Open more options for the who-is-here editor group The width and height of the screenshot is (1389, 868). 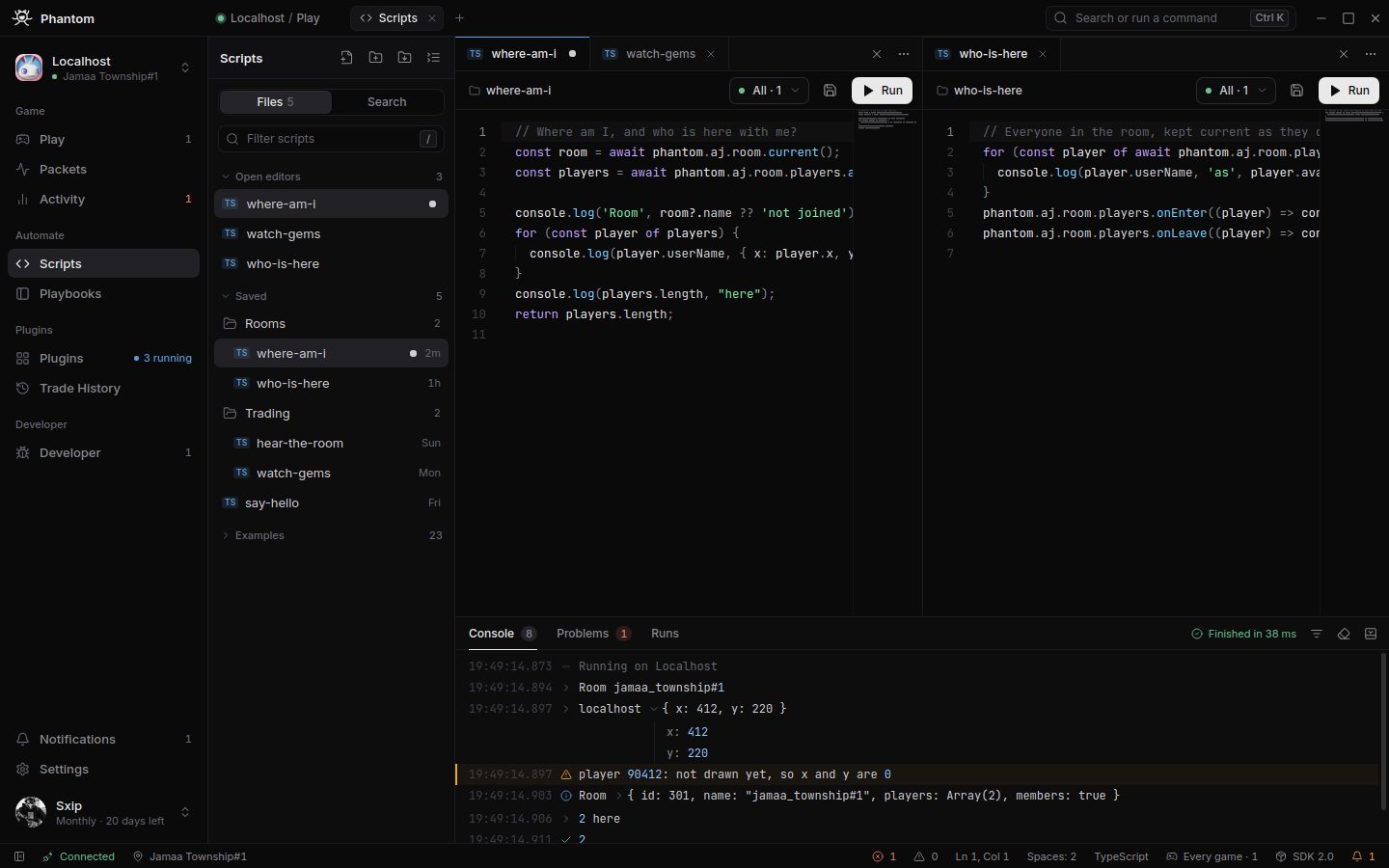1371,54
